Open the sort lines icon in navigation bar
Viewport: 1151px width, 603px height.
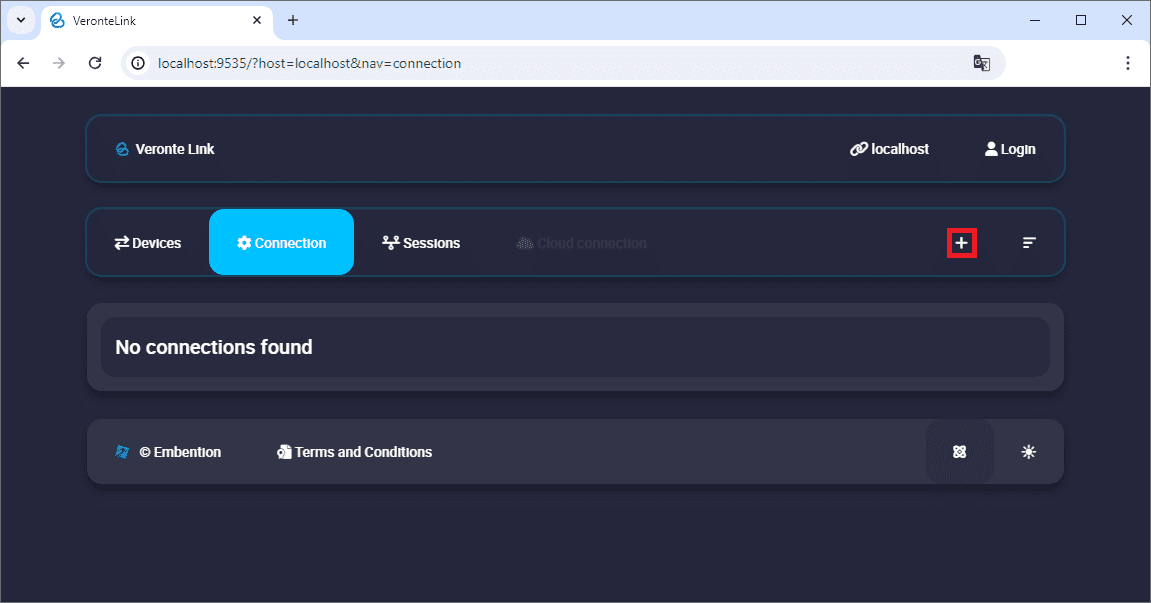[x=1029, y=243]
